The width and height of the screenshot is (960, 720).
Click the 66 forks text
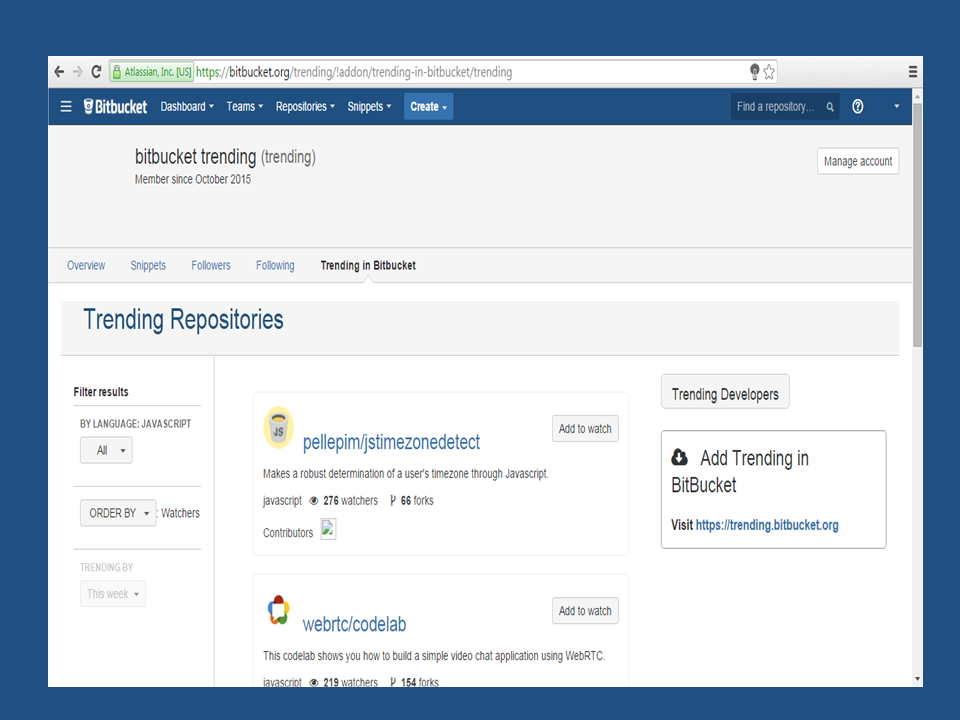(x=417, y=501)
